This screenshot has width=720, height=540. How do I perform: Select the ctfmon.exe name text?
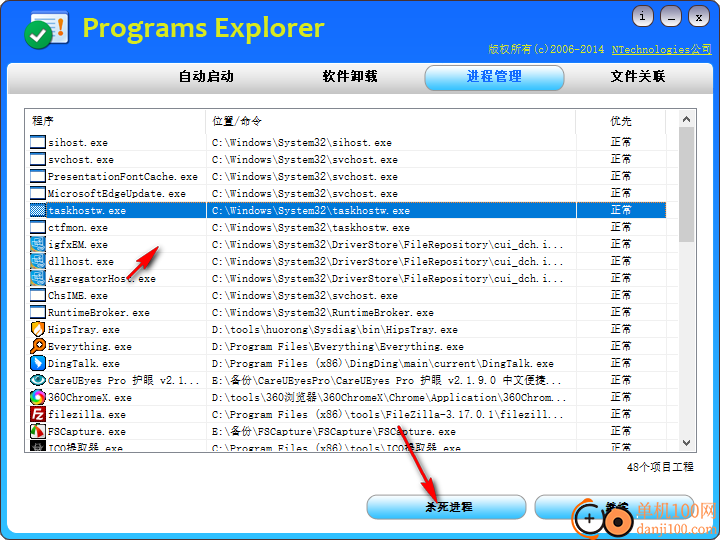click(x=78, y=227)
